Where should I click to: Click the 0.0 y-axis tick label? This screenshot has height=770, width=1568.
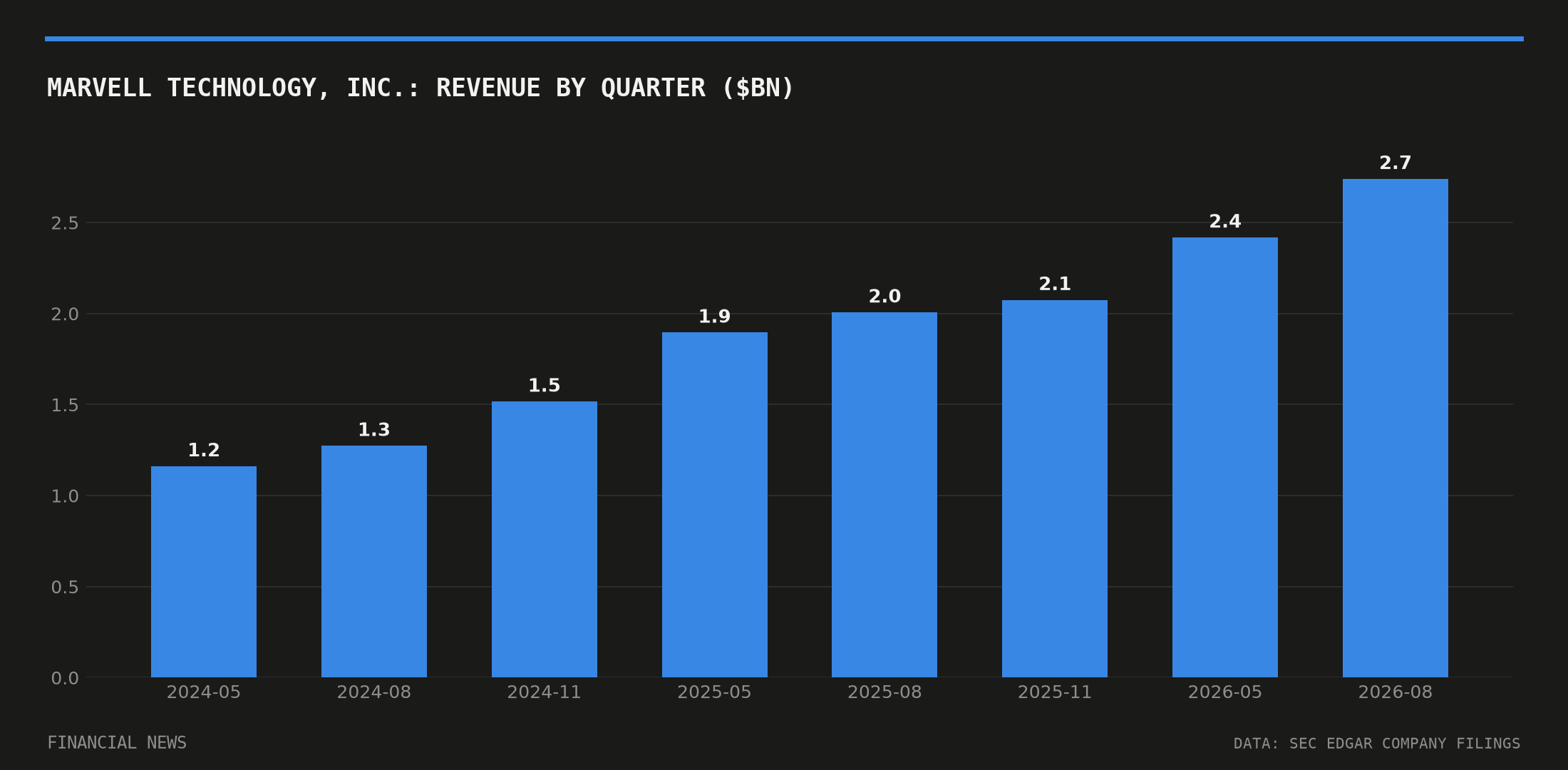(x=65, y=679)
